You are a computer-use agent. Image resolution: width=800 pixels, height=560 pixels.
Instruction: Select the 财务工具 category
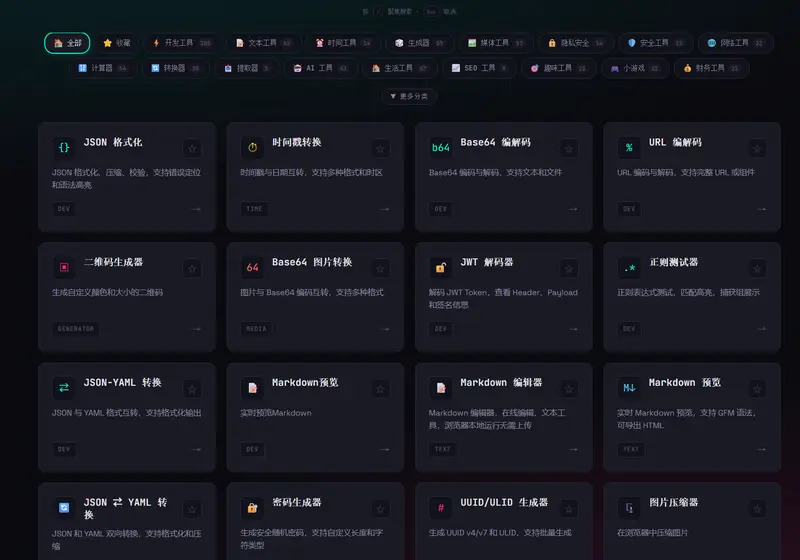point(711,68)
